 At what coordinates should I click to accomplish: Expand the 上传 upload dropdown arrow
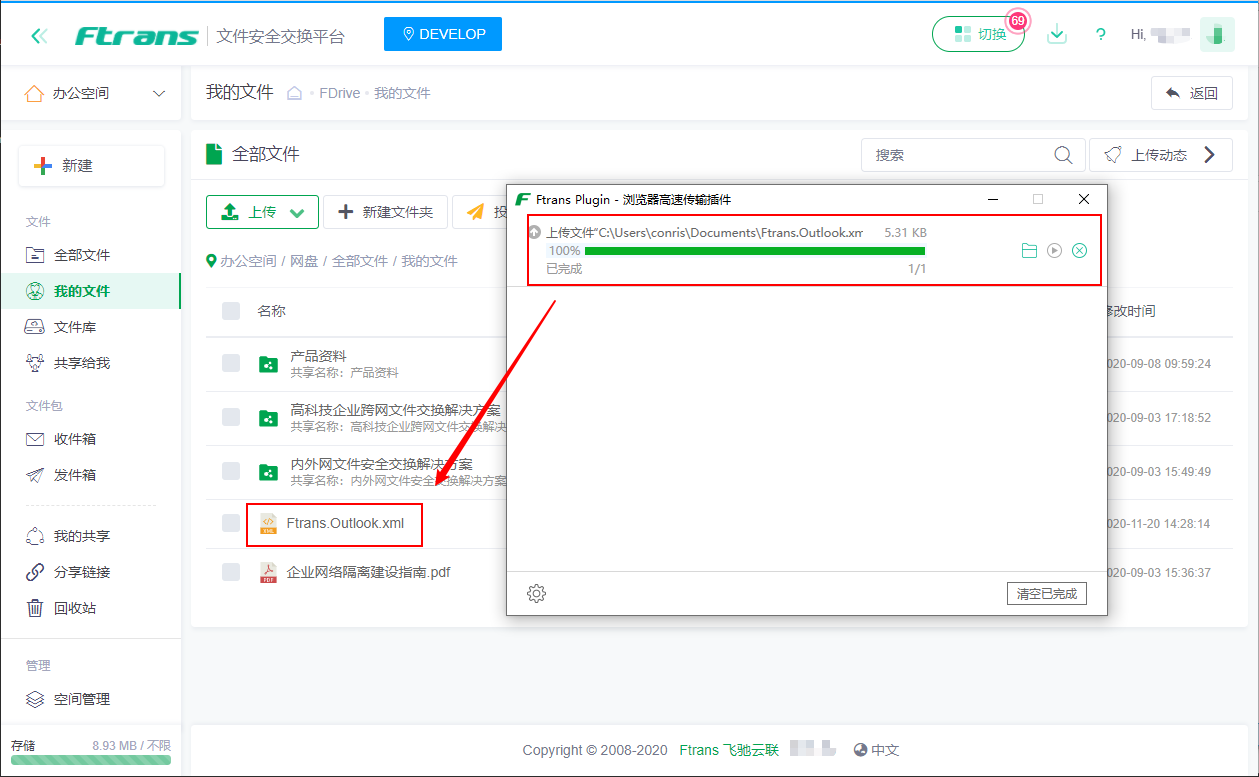(296, 212)
